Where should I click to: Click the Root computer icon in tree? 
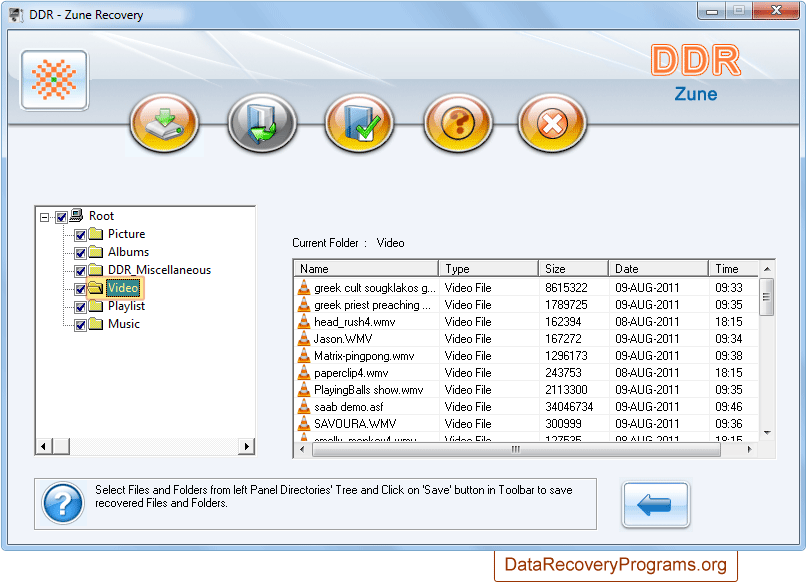[77, 215]
